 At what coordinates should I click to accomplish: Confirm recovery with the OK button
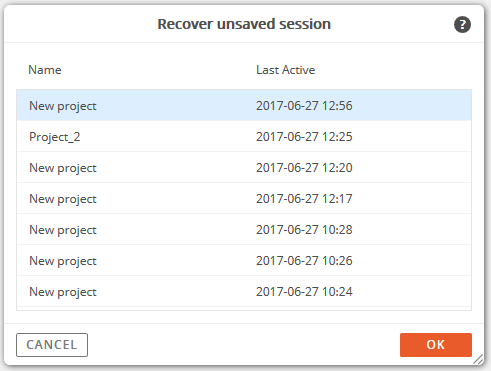tap(436, 345)
